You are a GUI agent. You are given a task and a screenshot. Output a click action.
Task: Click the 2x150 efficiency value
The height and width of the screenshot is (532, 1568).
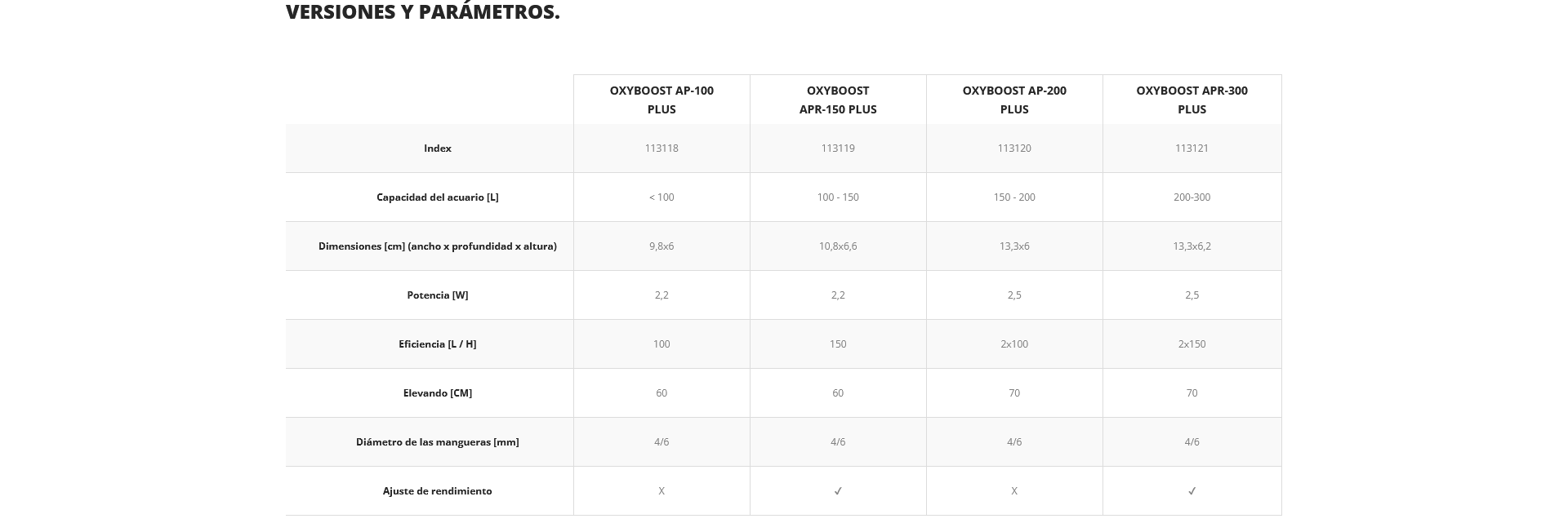point(1192,344)
